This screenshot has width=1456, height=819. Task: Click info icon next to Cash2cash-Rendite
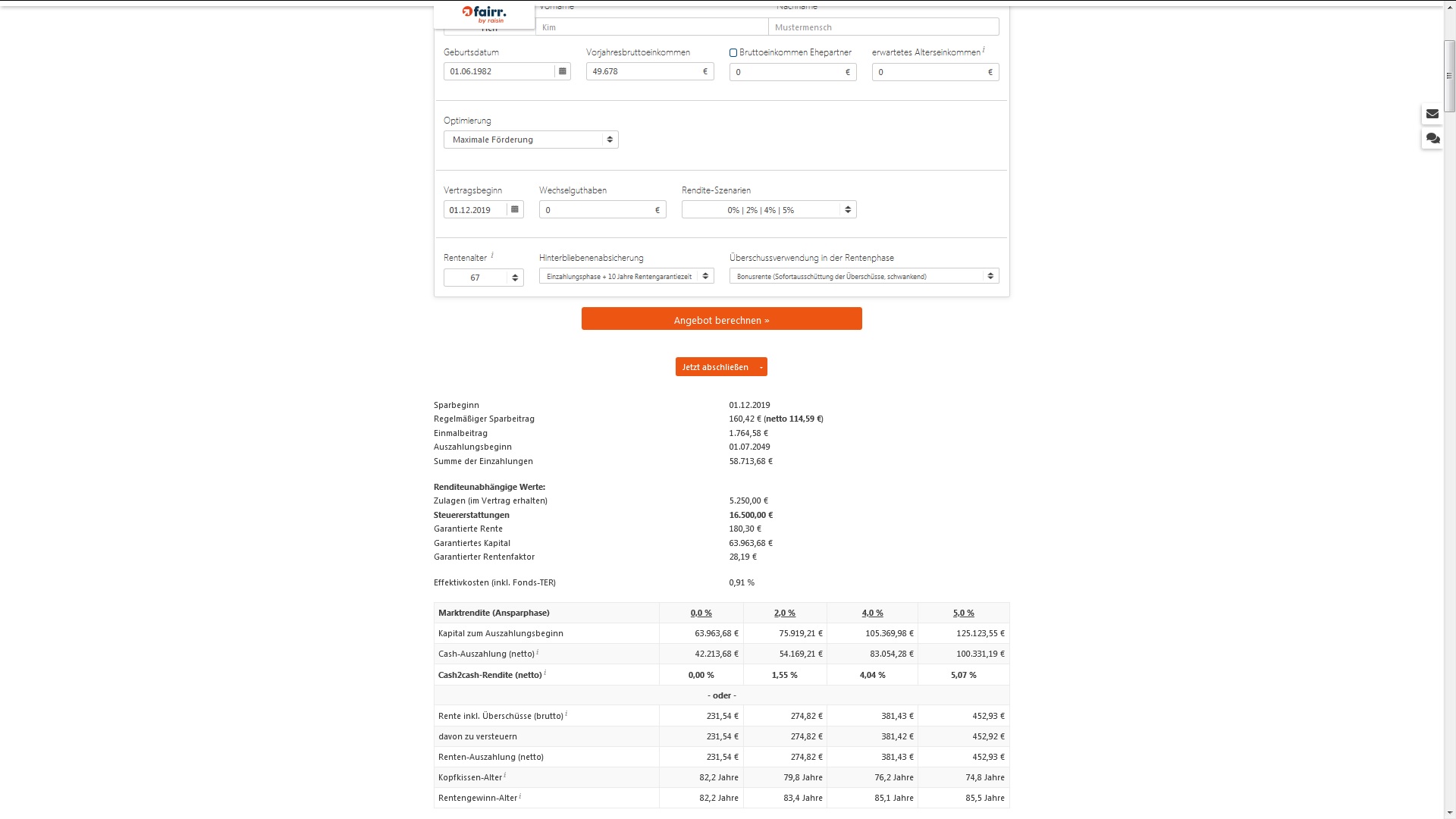[x=545, y=673]
